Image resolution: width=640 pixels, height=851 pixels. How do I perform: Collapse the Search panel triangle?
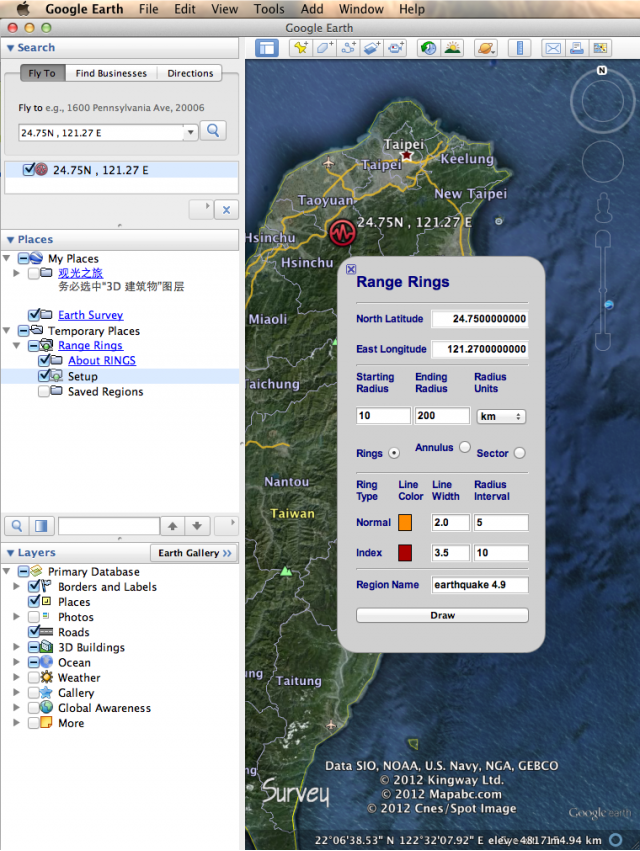[10, 48]
